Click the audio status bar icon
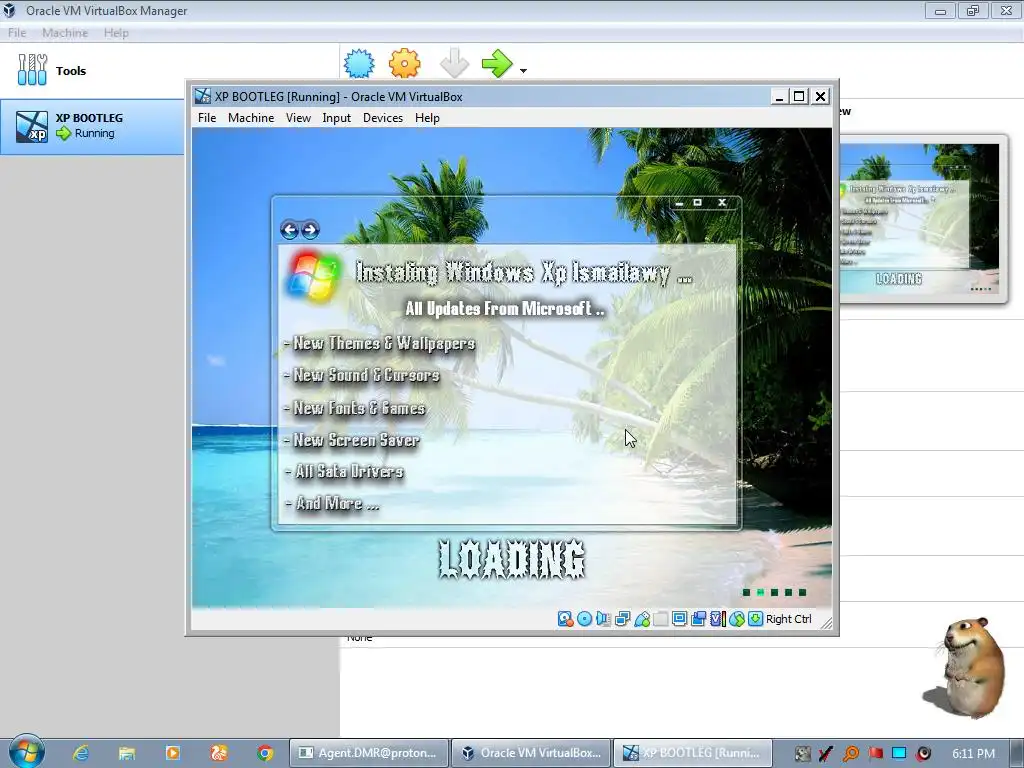 click(x=603, y=618)
